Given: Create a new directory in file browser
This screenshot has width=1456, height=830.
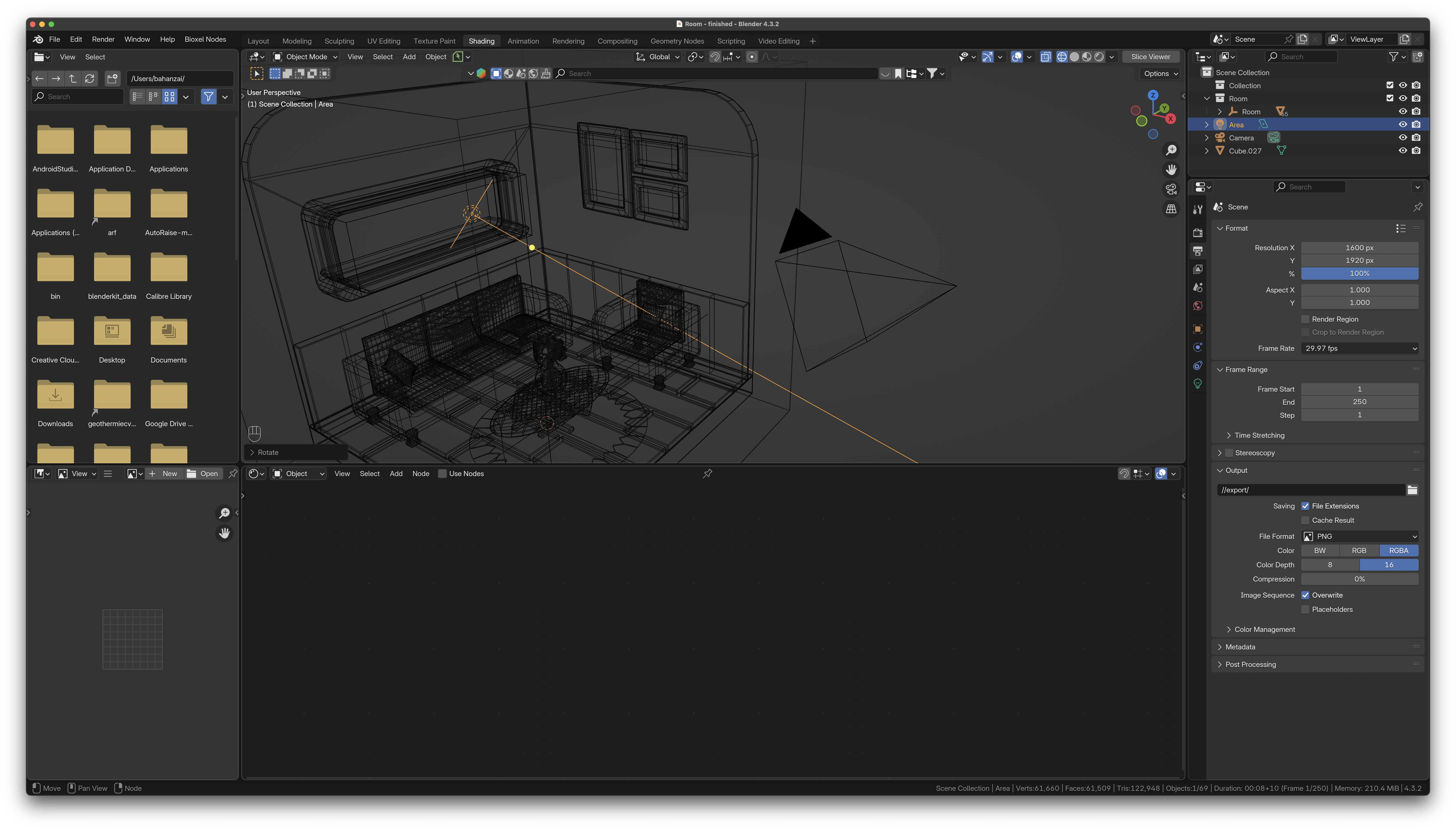Looking at the screenshot, I should point(112,79).
